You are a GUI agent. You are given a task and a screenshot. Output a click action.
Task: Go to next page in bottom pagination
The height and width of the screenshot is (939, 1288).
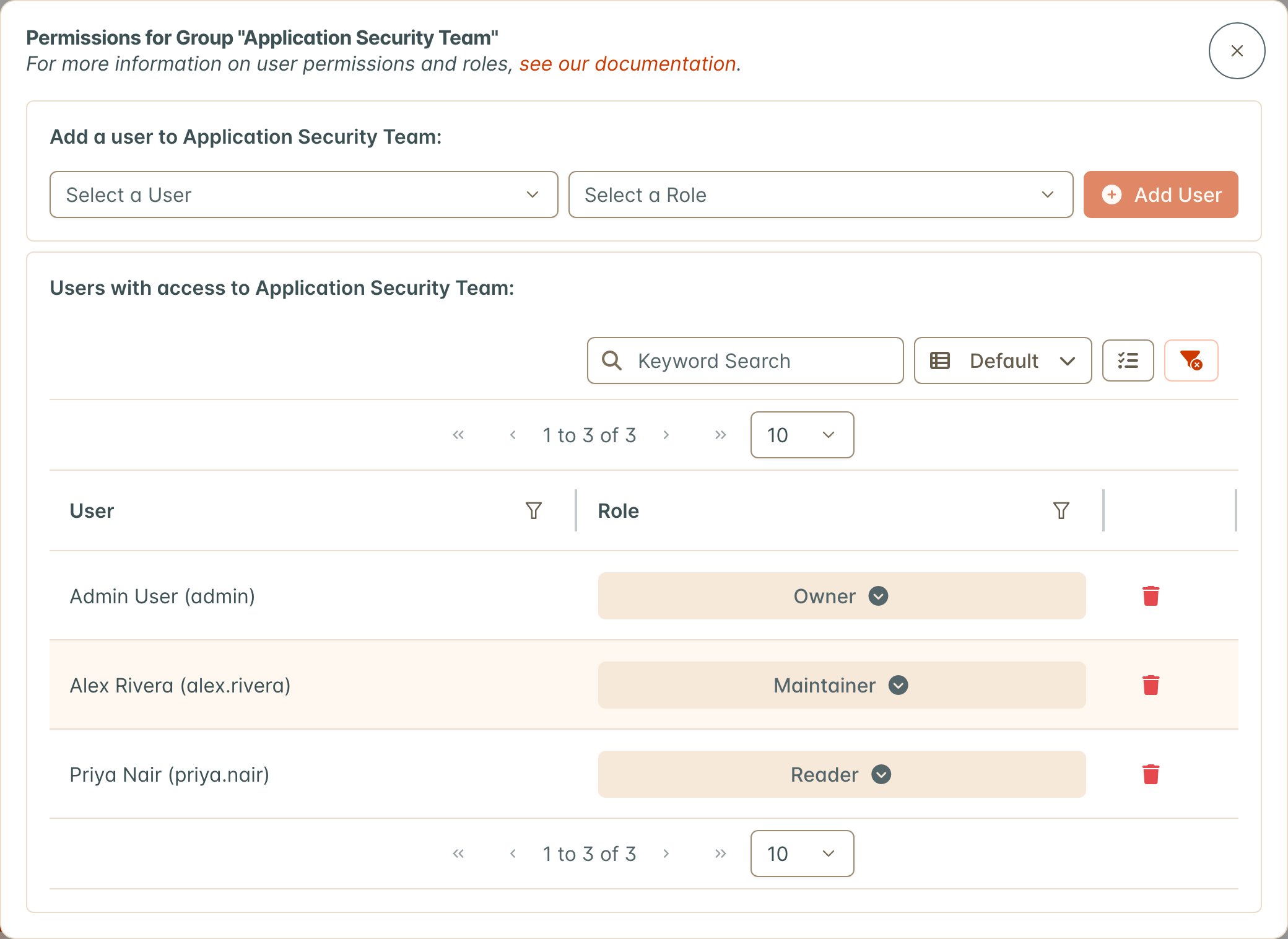click(666, 854)
